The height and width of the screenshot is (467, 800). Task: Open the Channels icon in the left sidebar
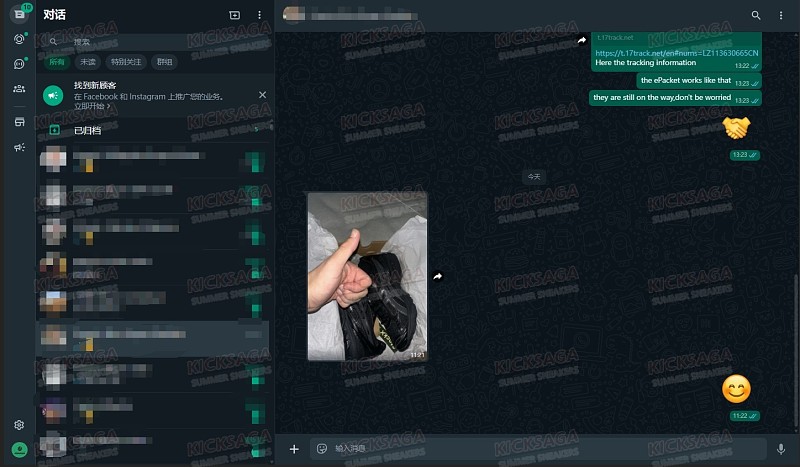(19, 64)
